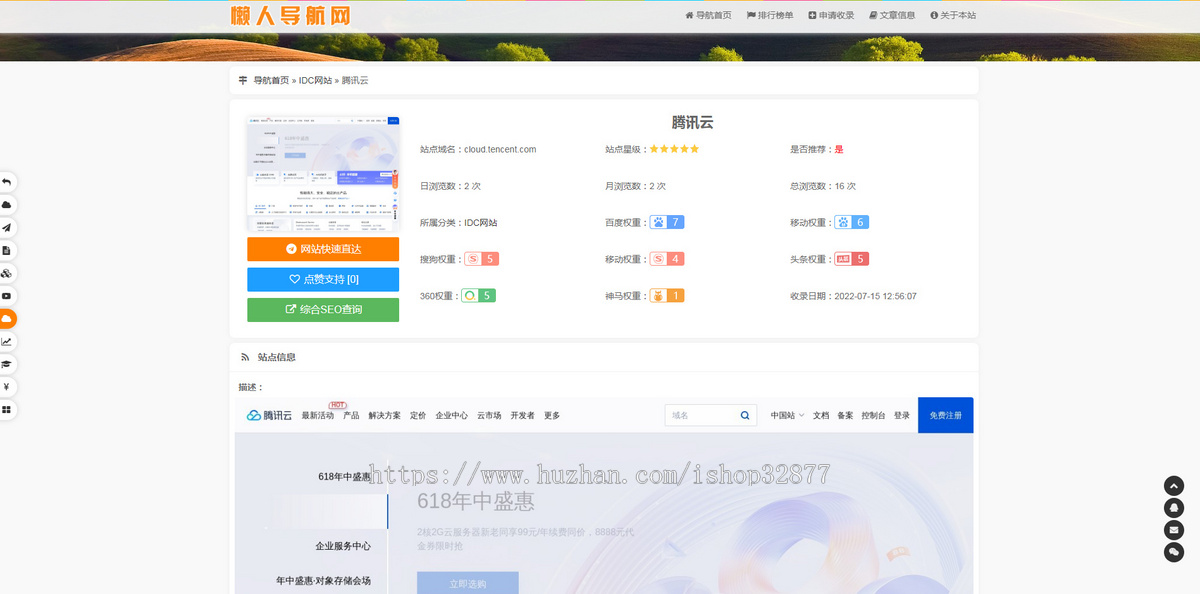
Task: Click the five-star site rating
Action: [674, 149]
